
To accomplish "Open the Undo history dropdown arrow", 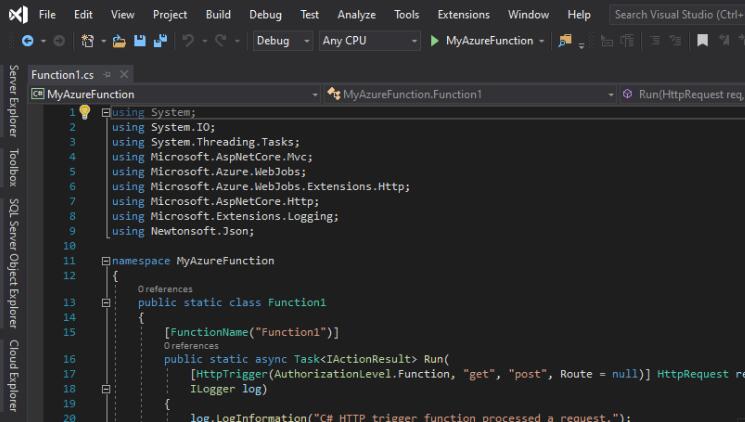I will pos(205,41).
